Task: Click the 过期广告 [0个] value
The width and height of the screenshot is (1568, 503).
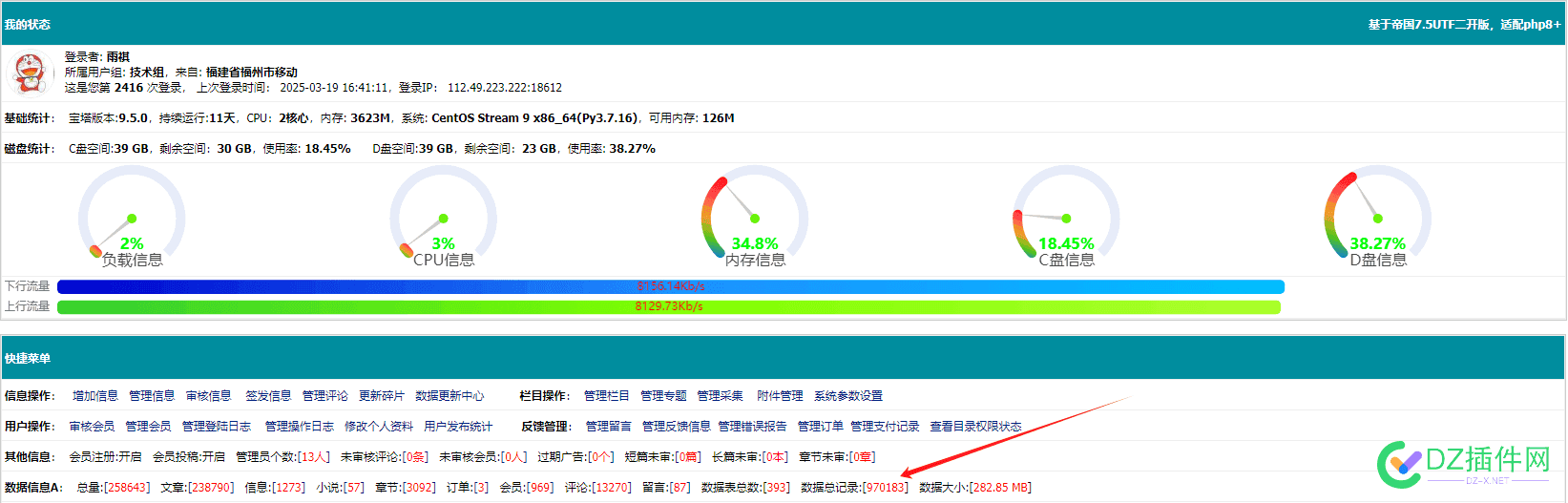Action: click(601, 457)
